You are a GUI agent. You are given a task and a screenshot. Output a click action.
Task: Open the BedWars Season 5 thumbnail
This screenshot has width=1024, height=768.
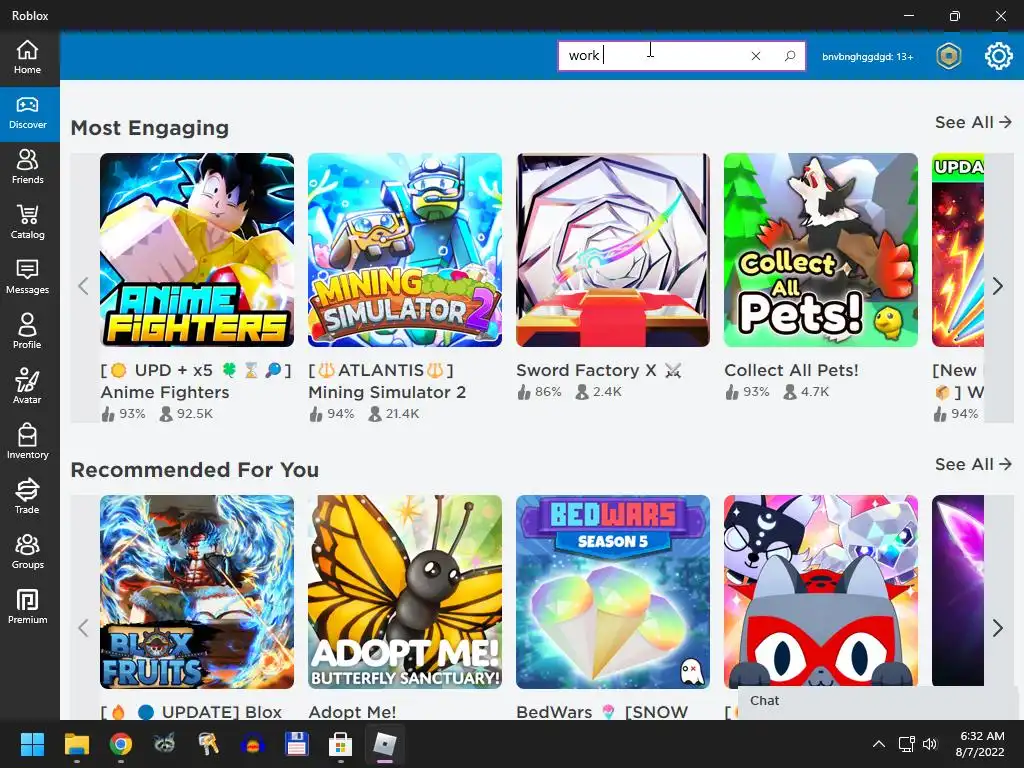[x=613, y=592]
